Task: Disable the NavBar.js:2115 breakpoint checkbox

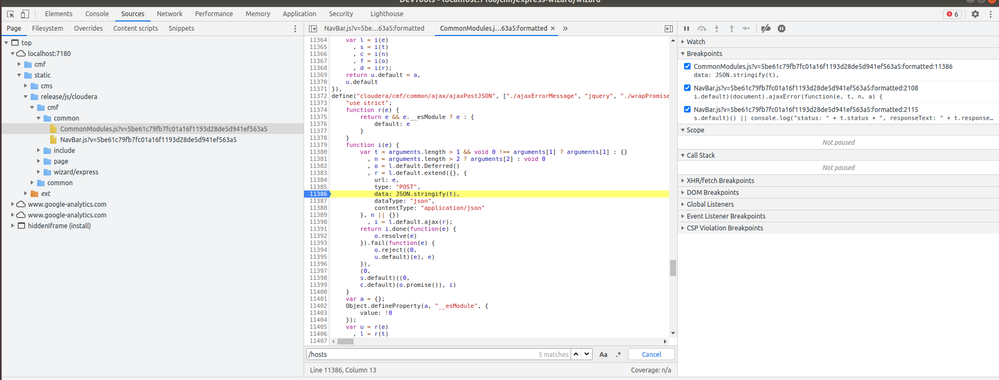Action: (x=687, y=110)
